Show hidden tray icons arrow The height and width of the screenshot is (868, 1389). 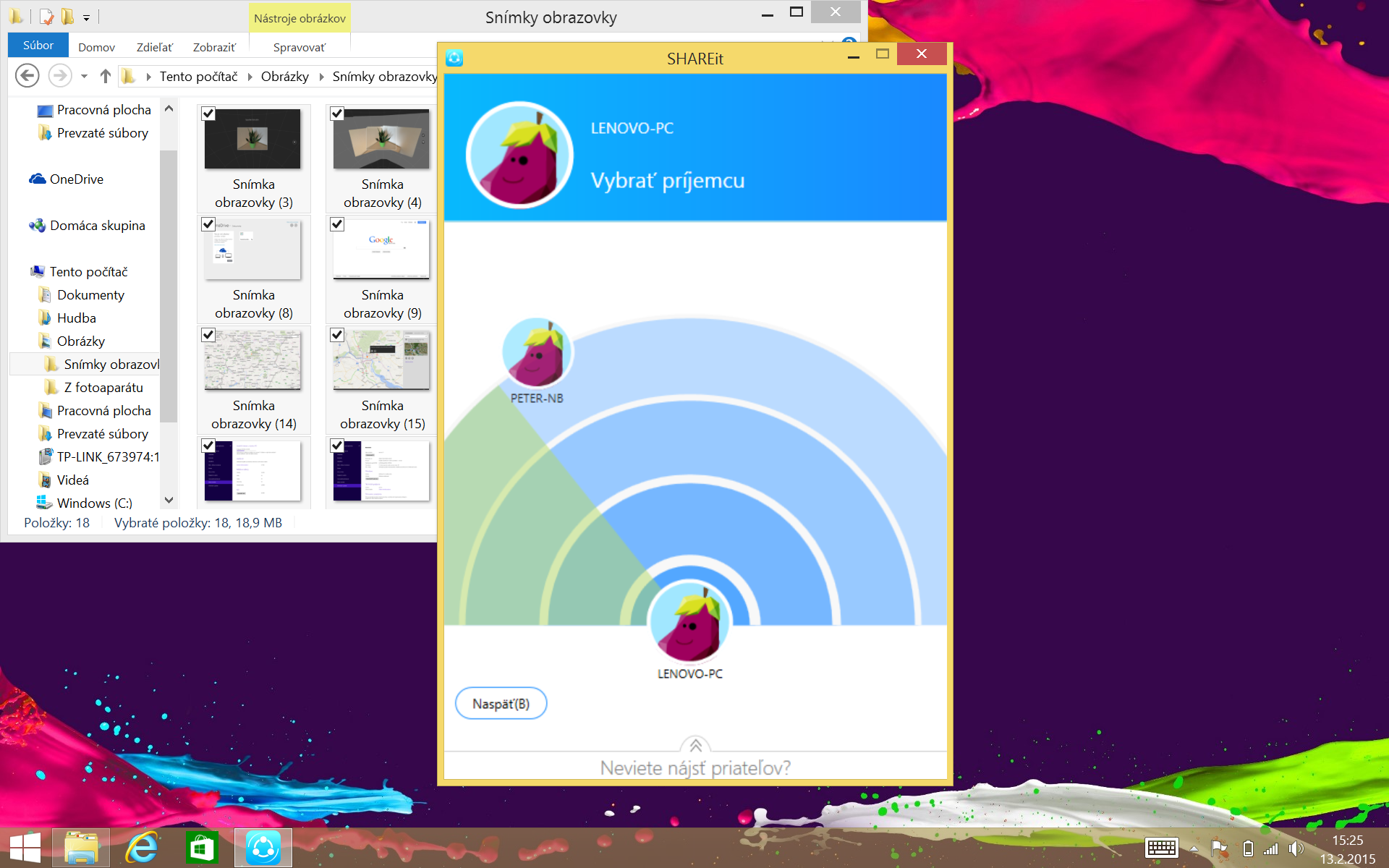coord(1194,849)
